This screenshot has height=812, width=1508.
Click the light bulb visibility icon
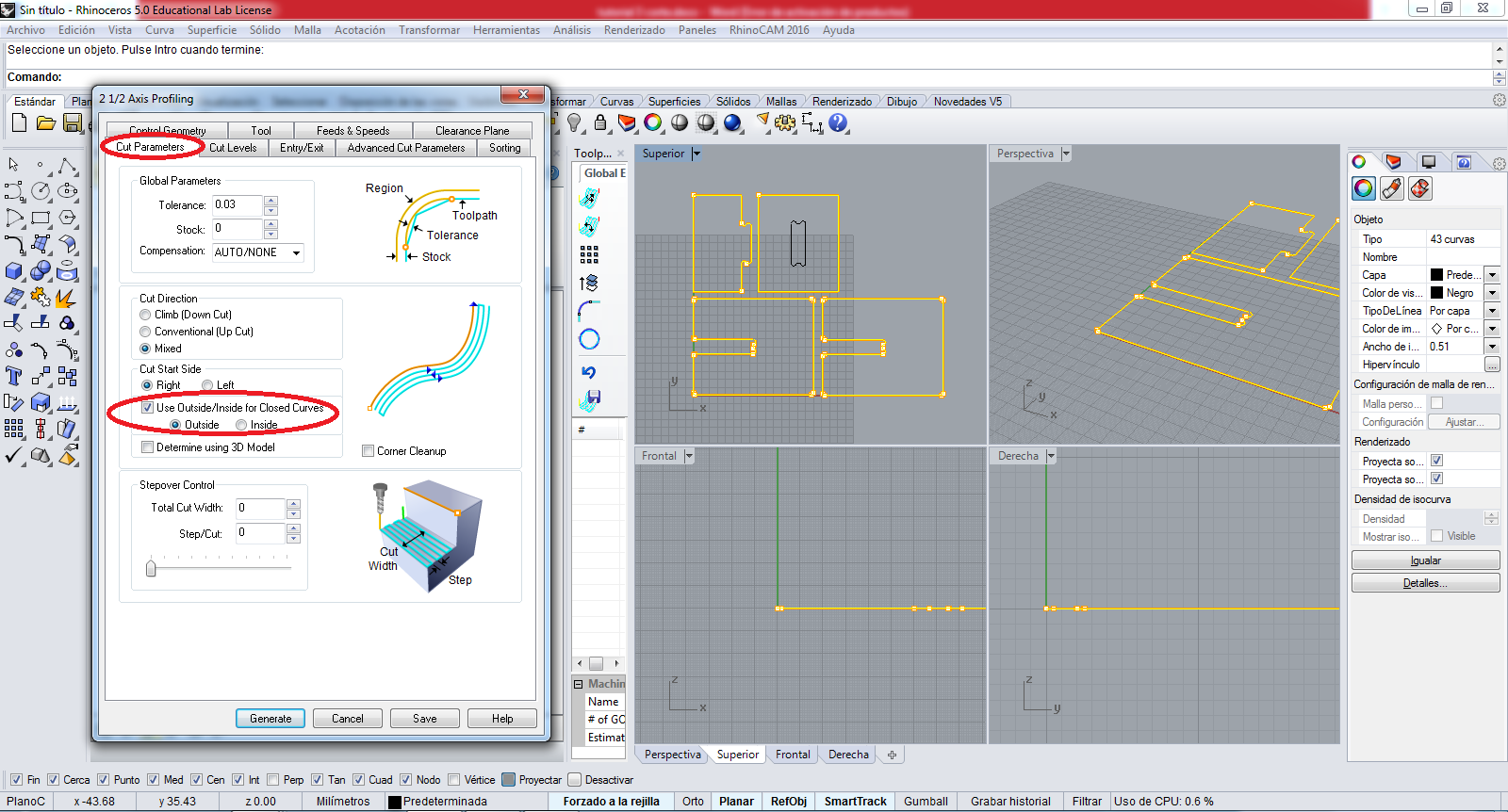tap(574, 122)
